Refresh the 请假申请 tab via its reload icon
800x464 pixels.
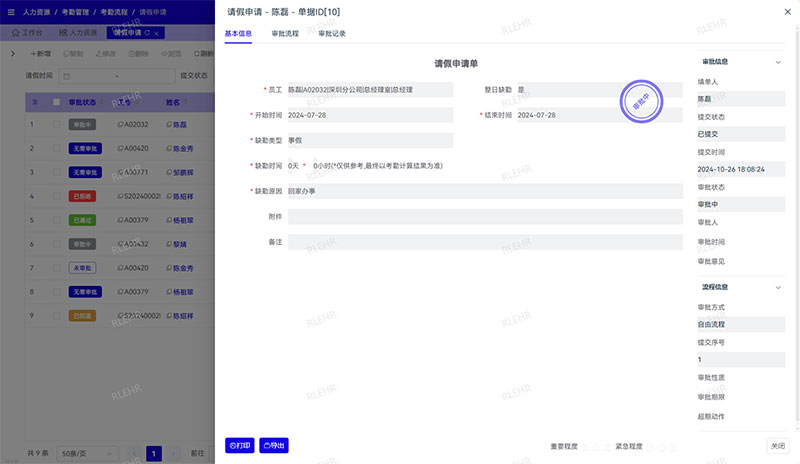[147, 33]
